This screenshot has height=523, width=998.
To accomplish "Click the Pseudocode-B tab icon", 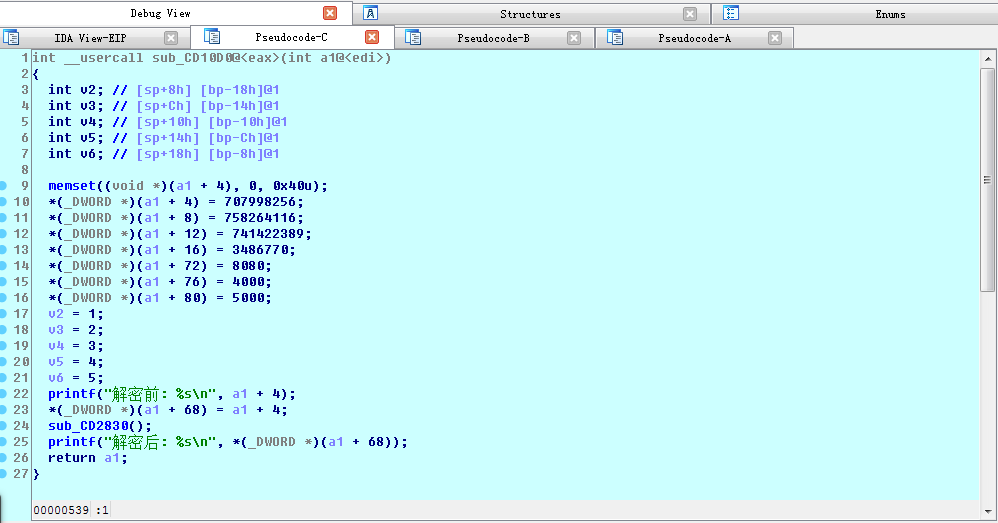I will tap(413, 38).
